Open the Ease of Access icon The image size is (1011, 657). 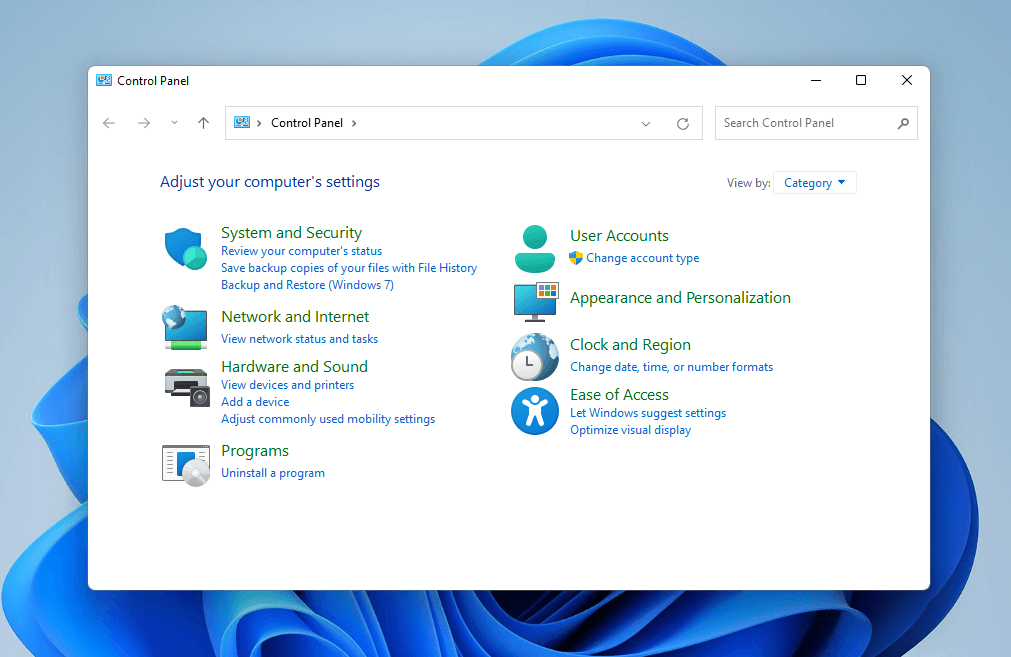click(x=535, y=411)
